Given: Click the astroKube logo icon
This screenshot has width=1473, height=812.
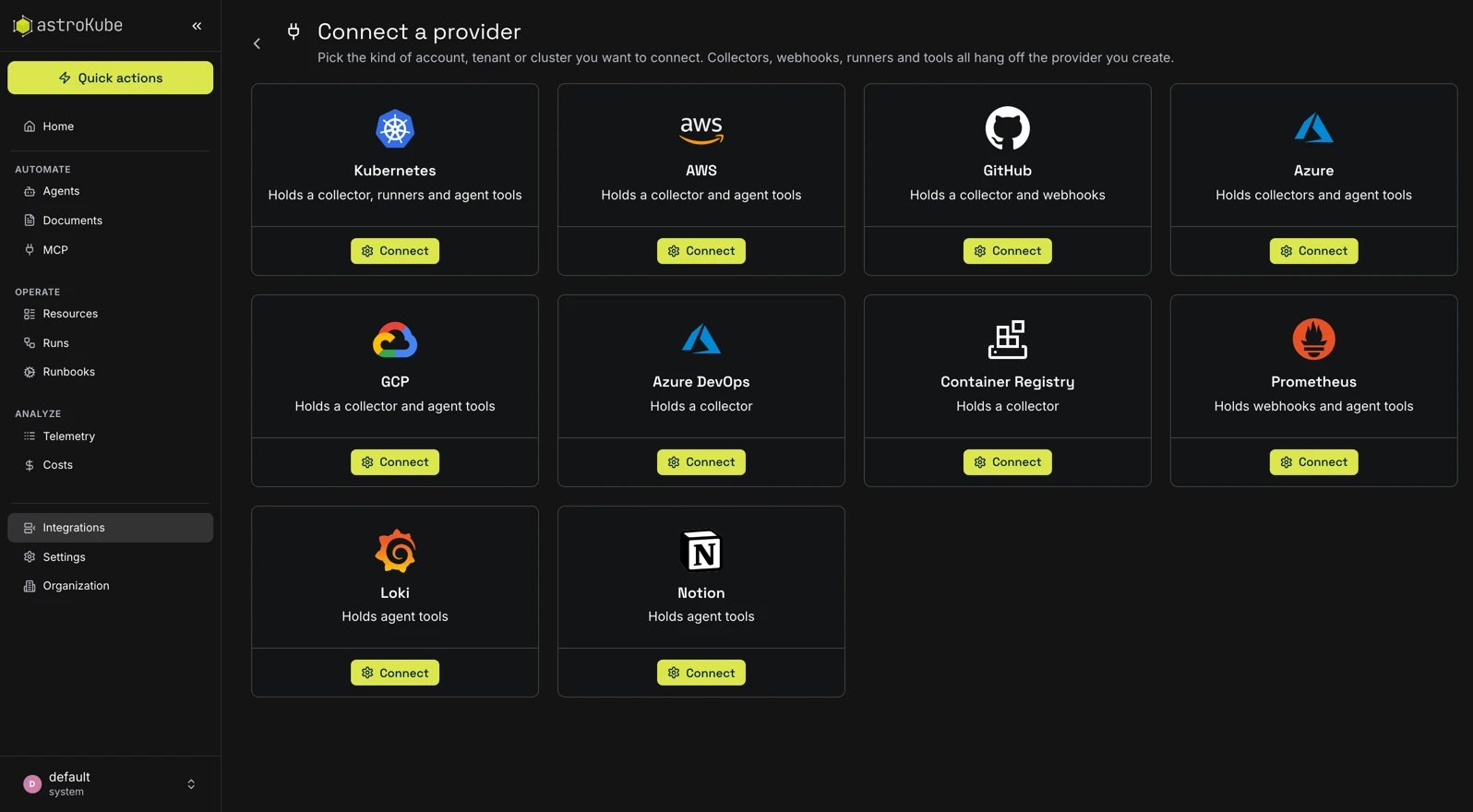Looking at the screenshot, I should pyautogui.click(x=22, y=26).
